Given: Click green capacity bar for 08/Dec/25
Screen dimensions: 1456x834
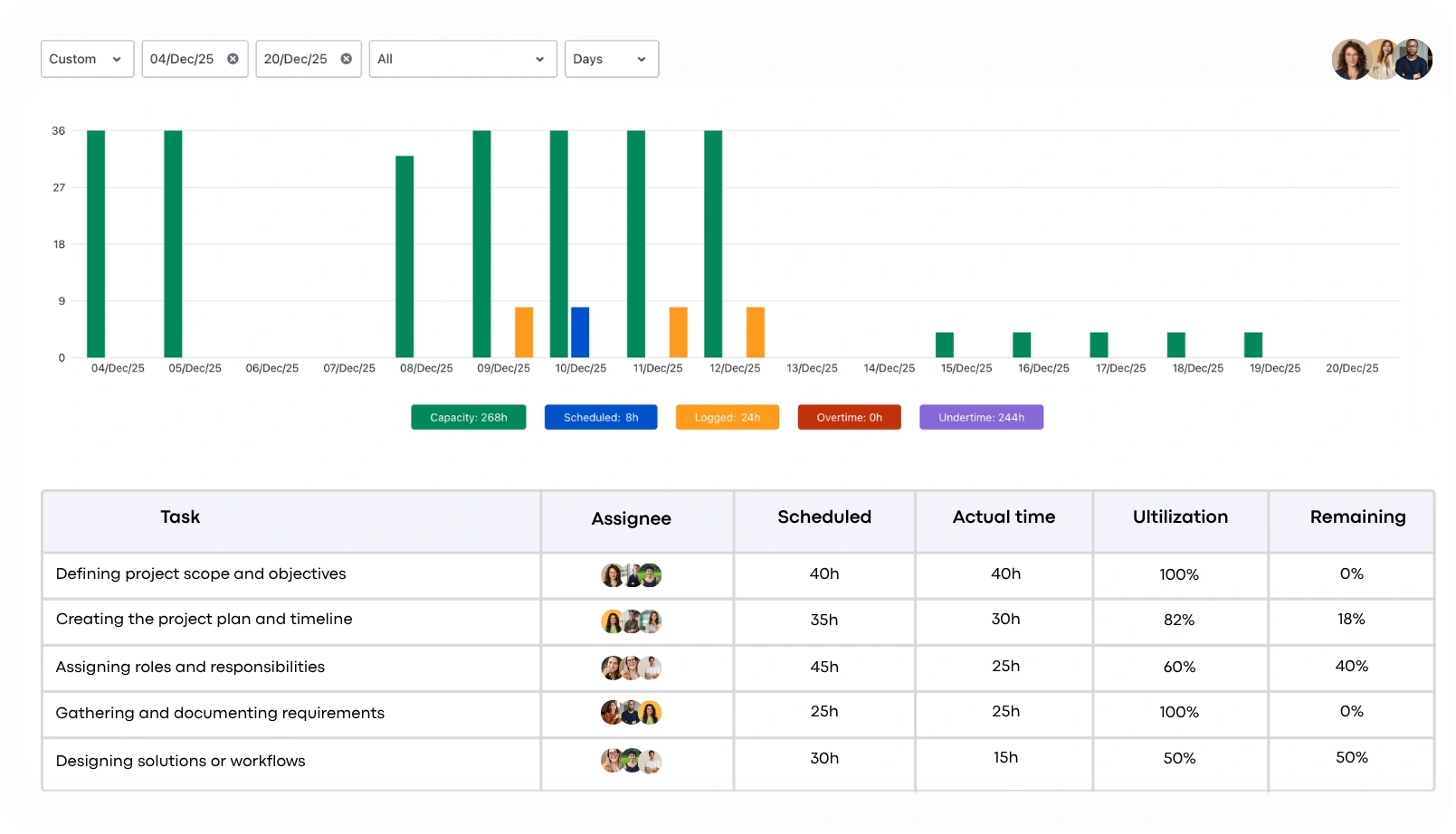Looking at the screenshot, I should (x=404, y=257).
